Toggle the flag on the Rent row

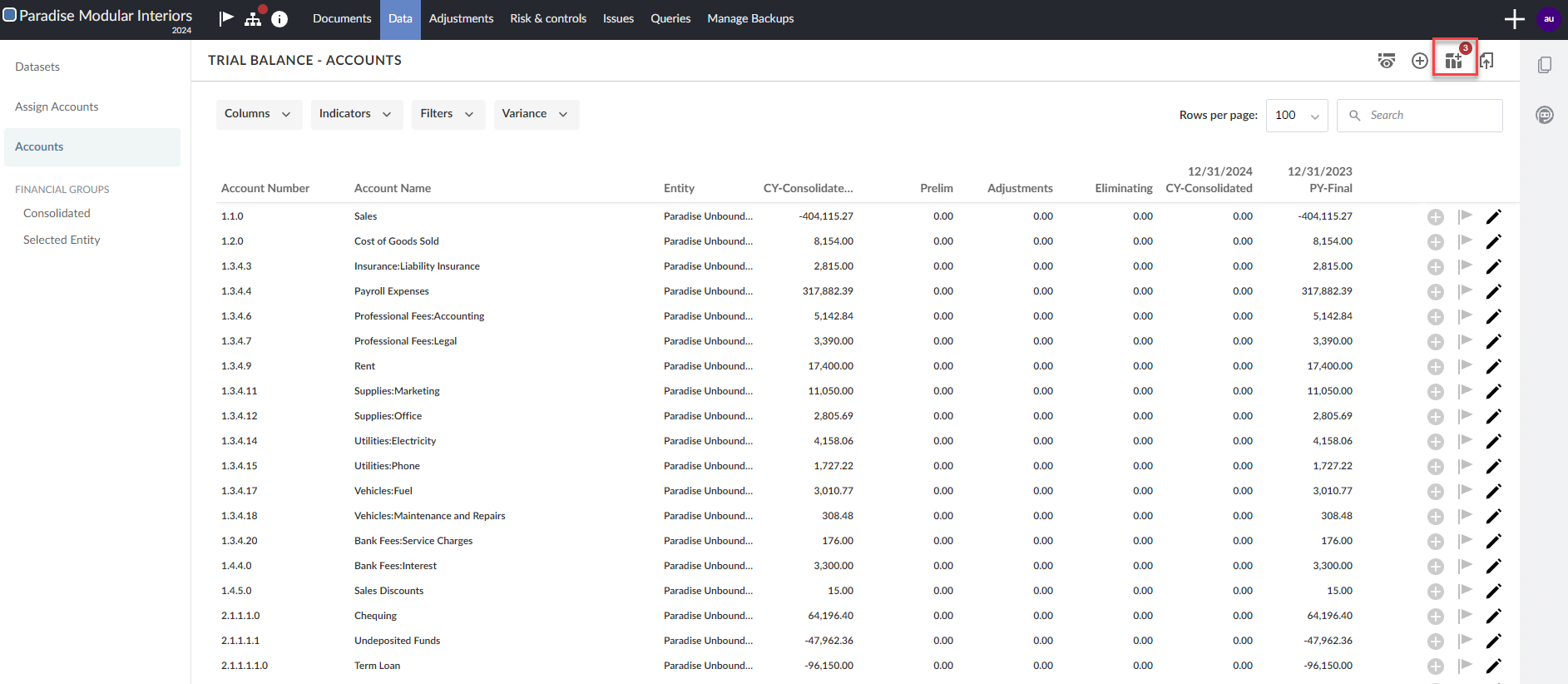tap(1465, 366)
